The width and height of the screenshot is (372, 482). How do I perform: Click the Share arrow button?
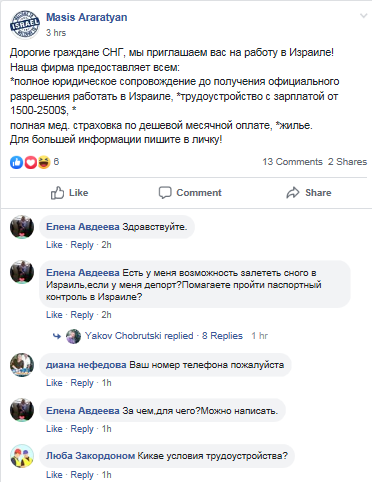pyautogui.click(x=309, y=193)
